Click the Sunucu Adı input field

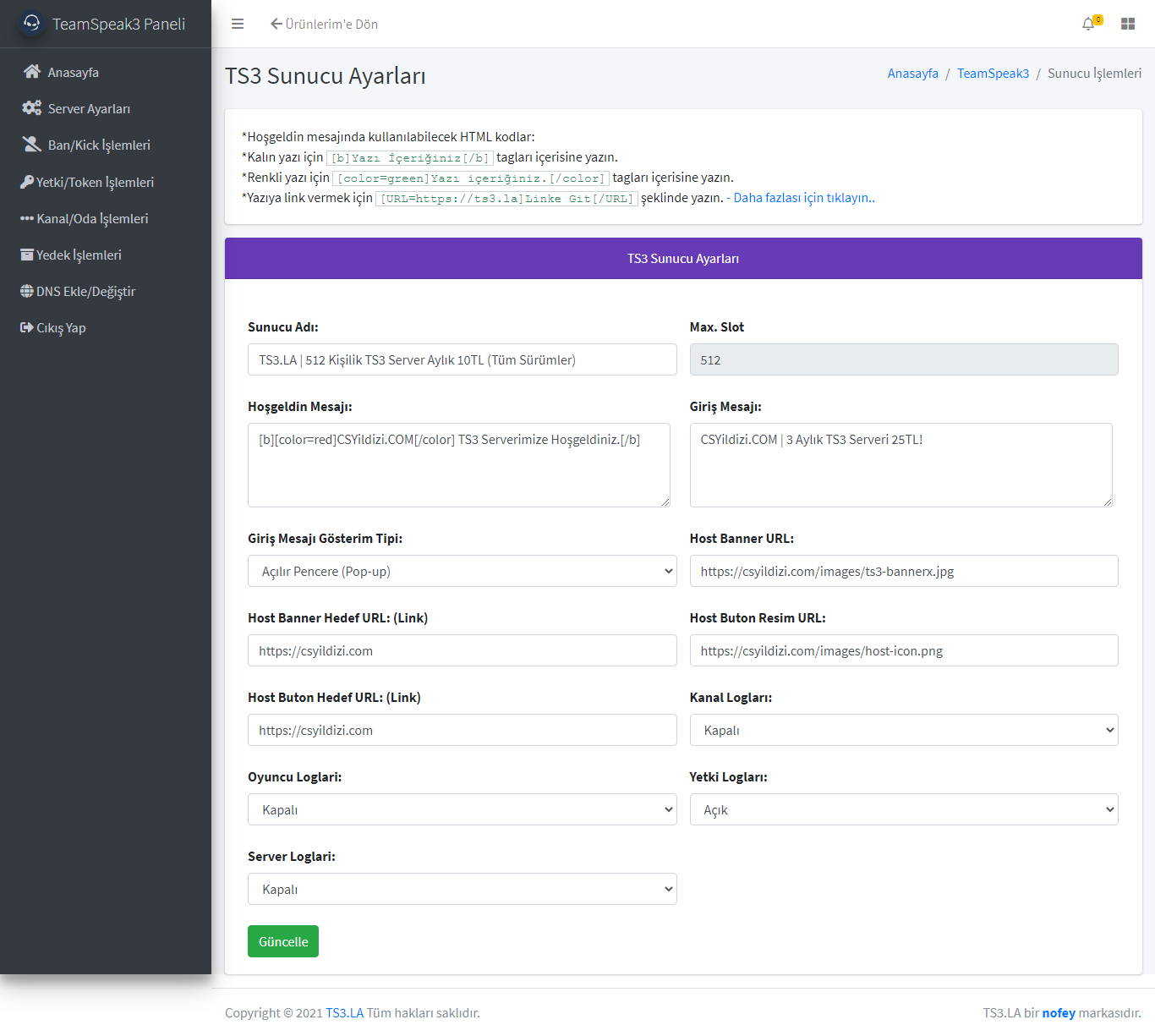coord(462,359)
